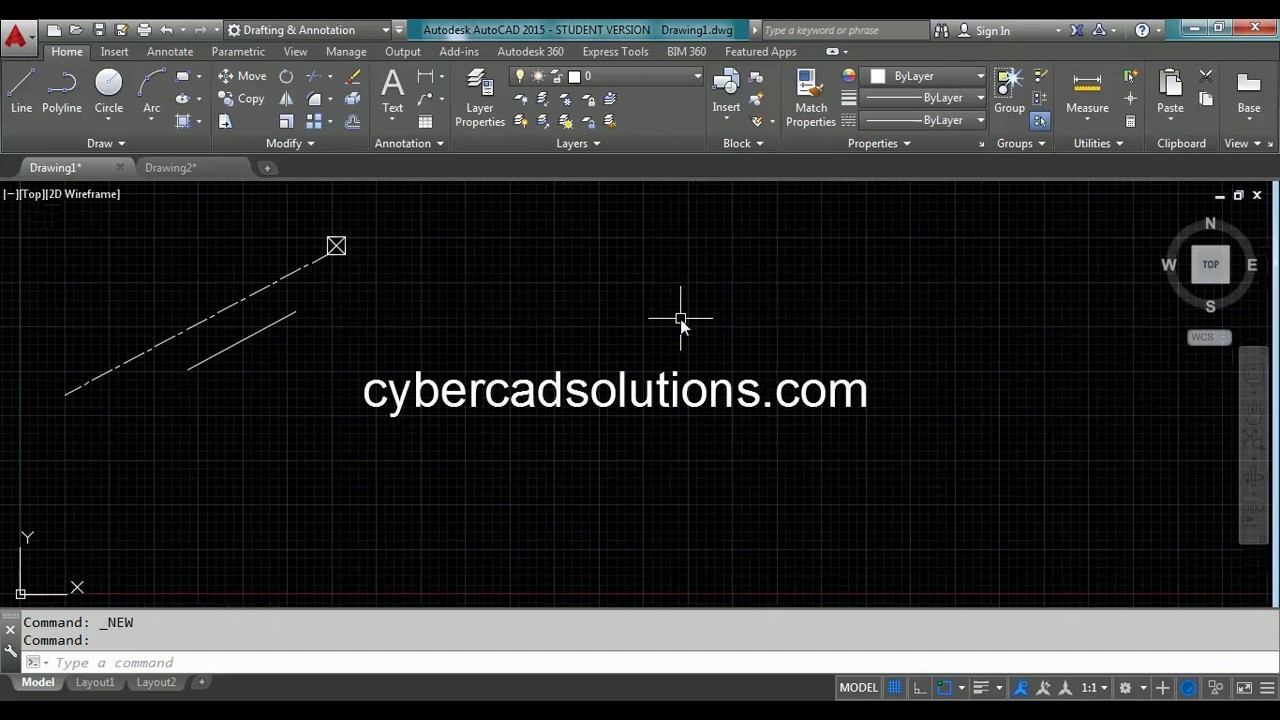
Task: Switch to the Drawing2 file tab
Action: (x=170, y=168)
